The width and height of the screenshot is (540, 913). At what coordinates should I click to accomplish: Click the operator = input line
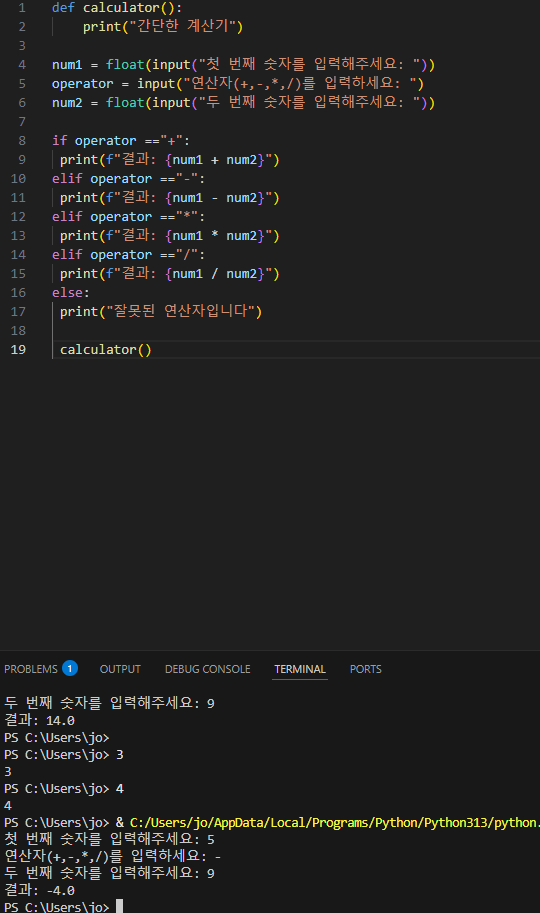pyautogui.click(x=238, y=83)
